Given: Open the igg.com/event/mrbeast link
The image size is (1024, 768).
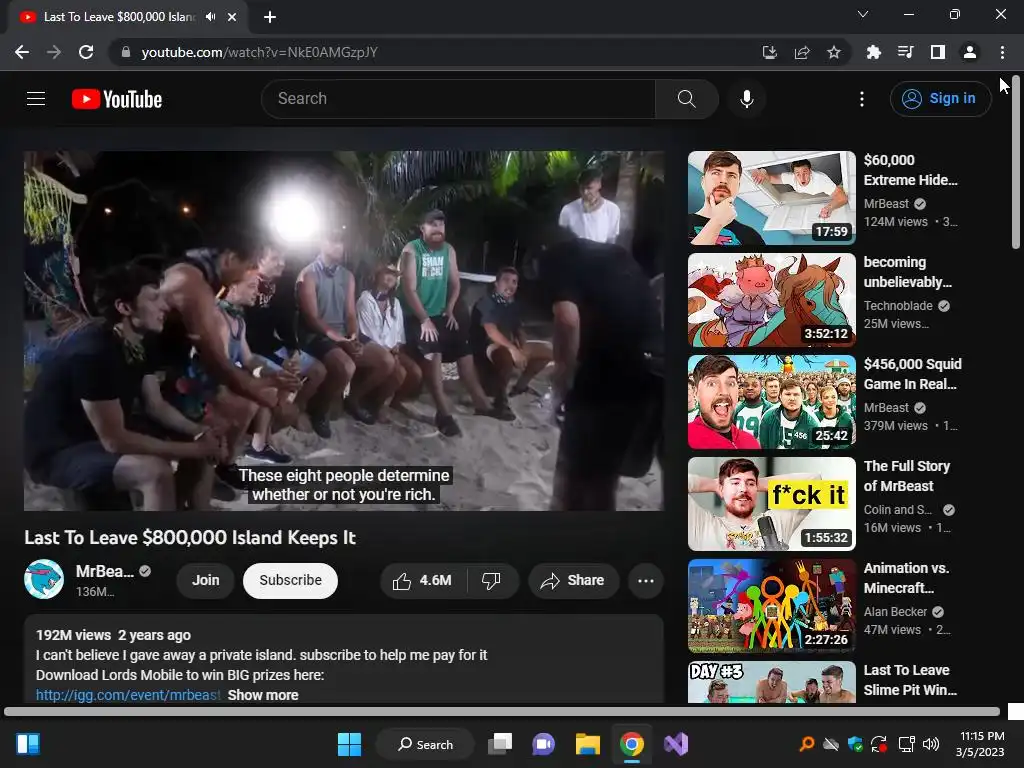Looking at the screenshot, I should (128, 695).
